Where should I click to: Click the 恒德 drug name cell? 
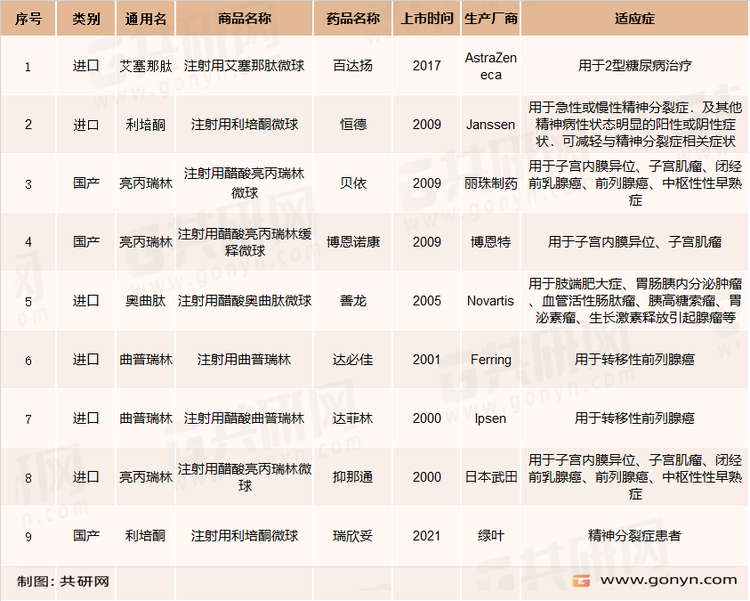pyautogui.click(x=353, y=124)
